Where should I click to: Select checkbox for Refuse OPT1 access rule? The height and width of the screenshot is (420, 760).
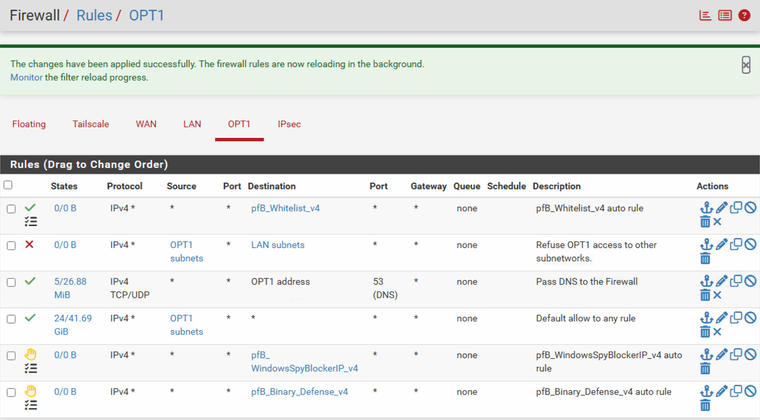[11, 245]
